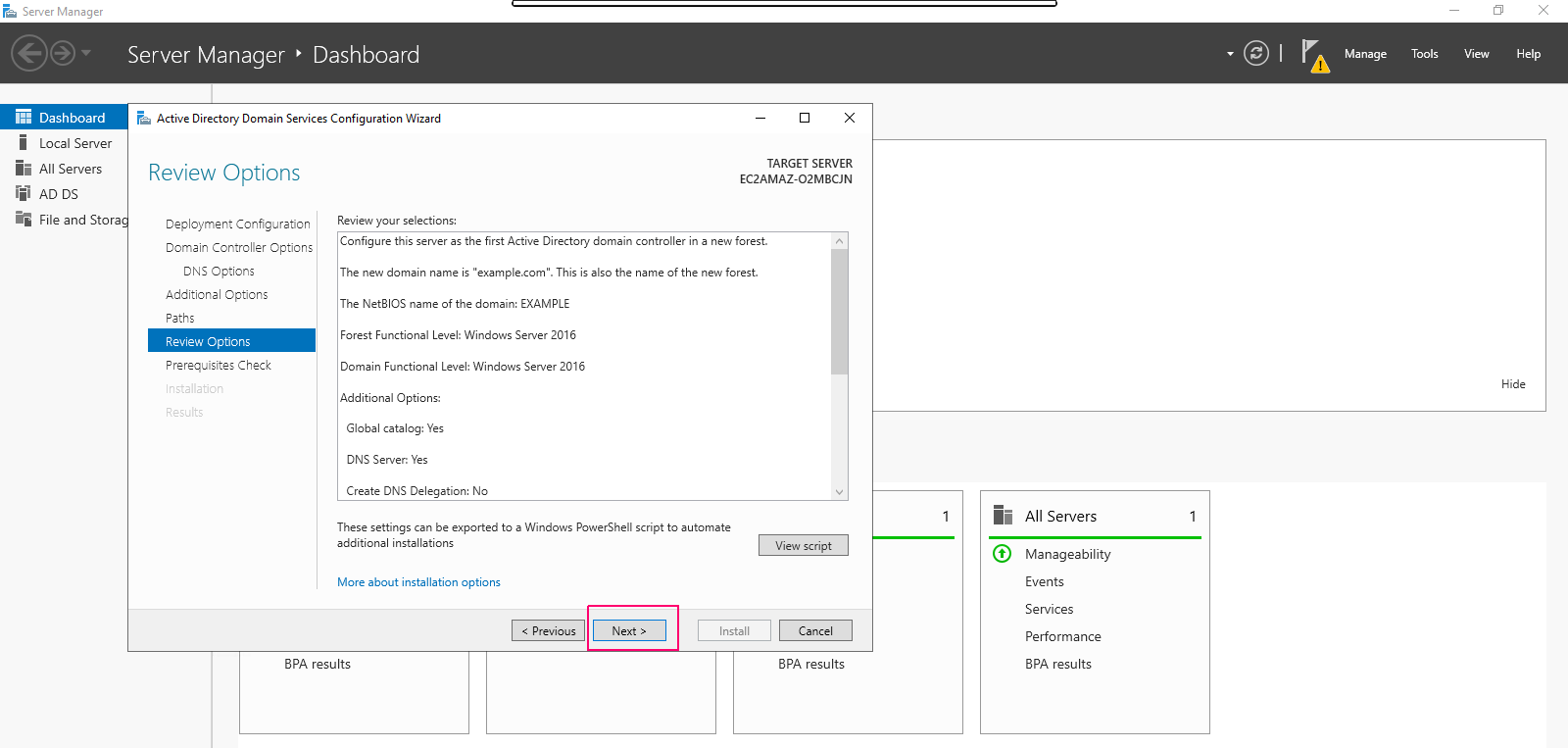Click the File and Storage sidebar icon
This screenshot has height=748, width=1568.
click(24, 219)
